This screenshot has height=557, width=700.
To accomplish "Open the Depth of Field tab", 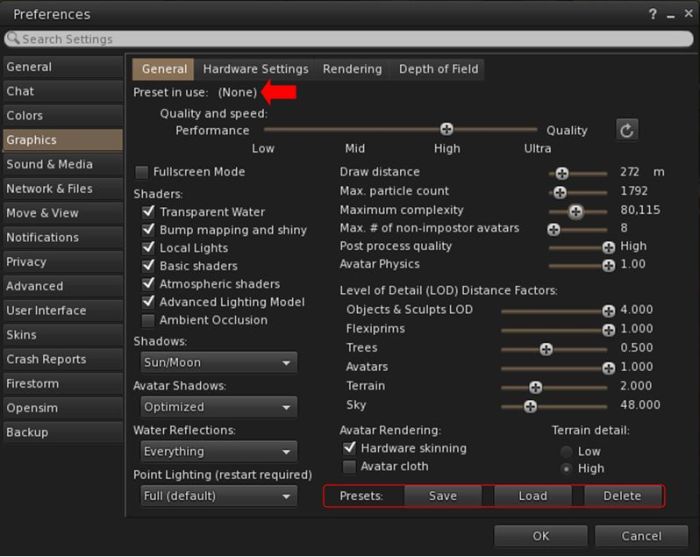I will coord(438,69).
